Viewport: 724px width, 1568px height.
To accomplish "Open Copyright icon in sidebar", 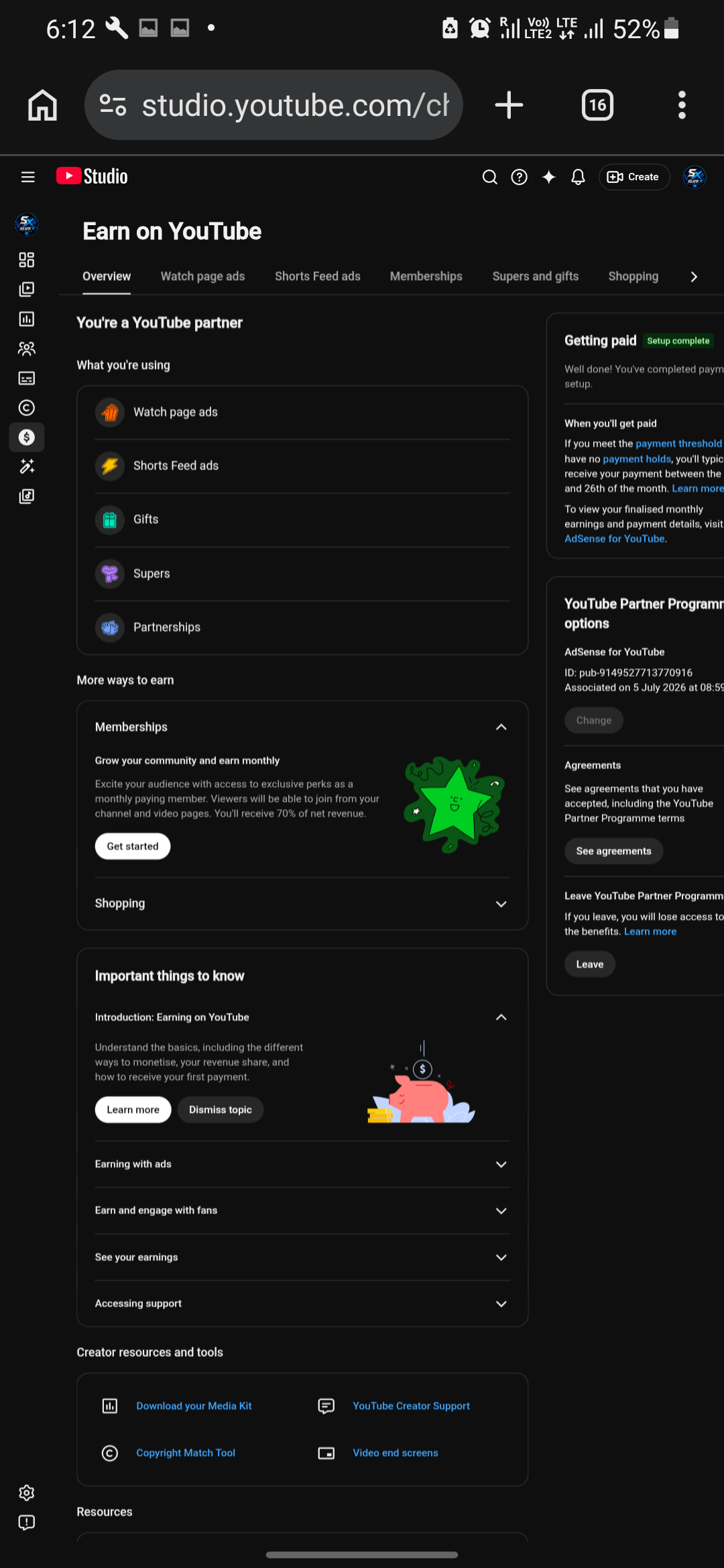I will (27, 407).
